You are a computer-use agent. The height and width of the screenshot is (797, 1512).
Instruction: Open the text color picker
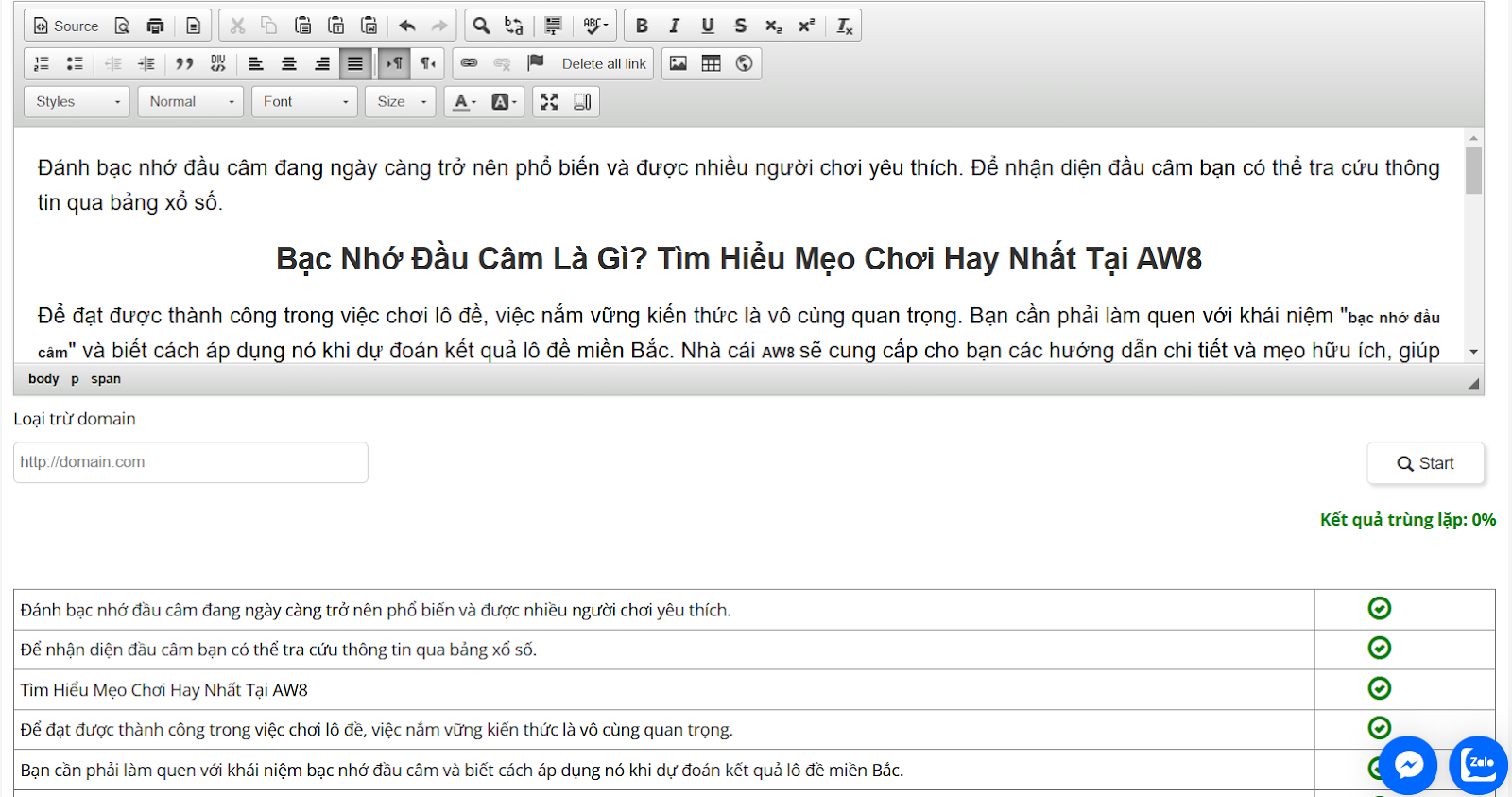464,101
